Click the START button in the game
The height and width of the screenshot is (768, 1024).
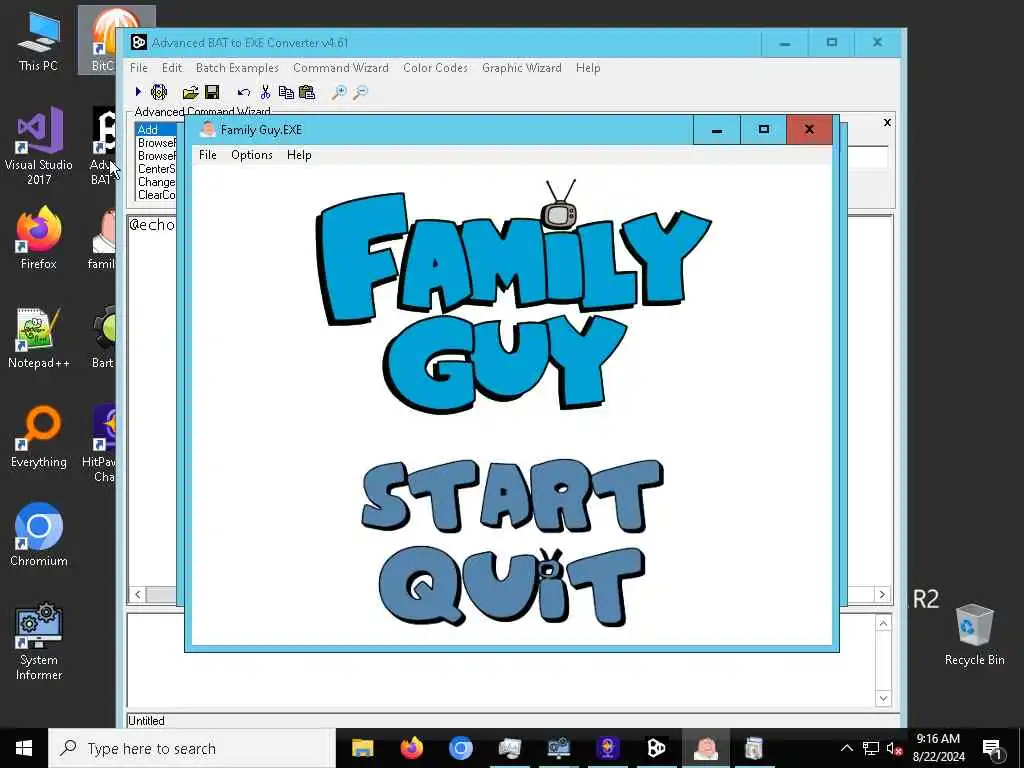(x=513, y=496)
